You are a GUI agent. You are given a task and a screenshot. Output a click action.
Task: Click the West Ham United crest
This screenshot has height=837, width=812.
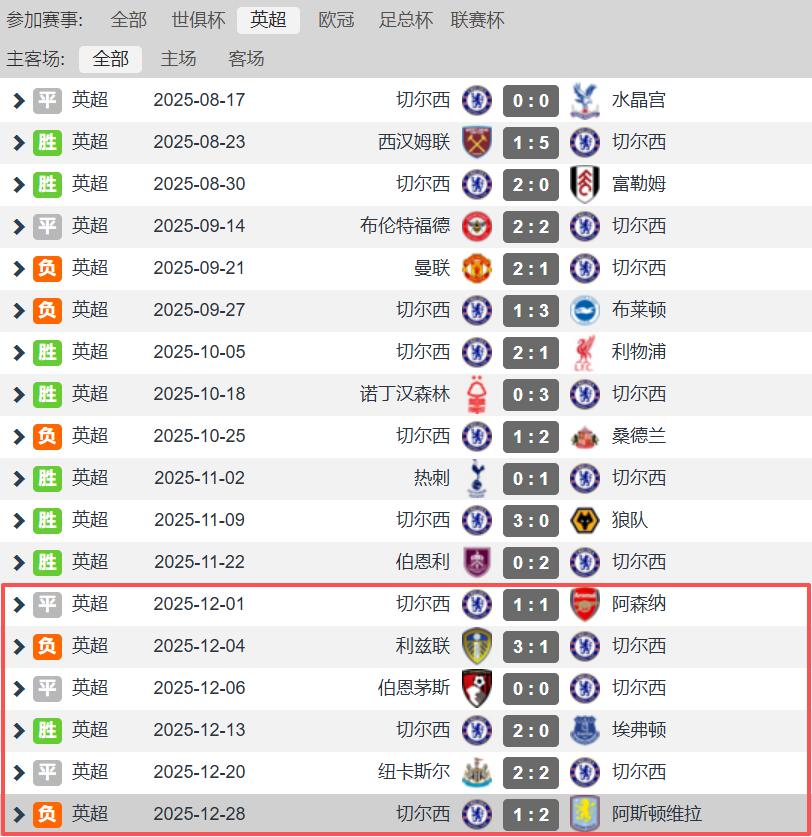(477, 142)
